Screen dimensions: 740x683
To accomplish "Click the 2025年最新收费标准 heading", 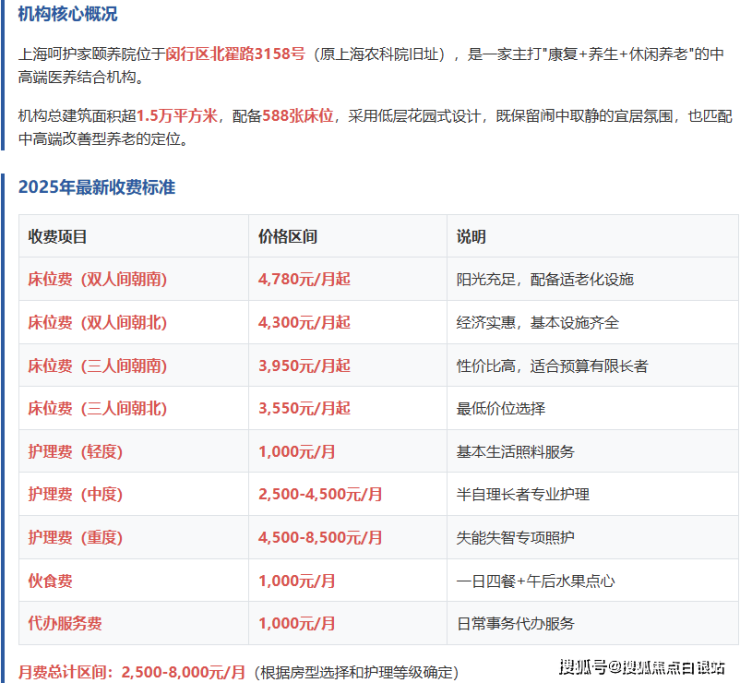I will 97,187.
